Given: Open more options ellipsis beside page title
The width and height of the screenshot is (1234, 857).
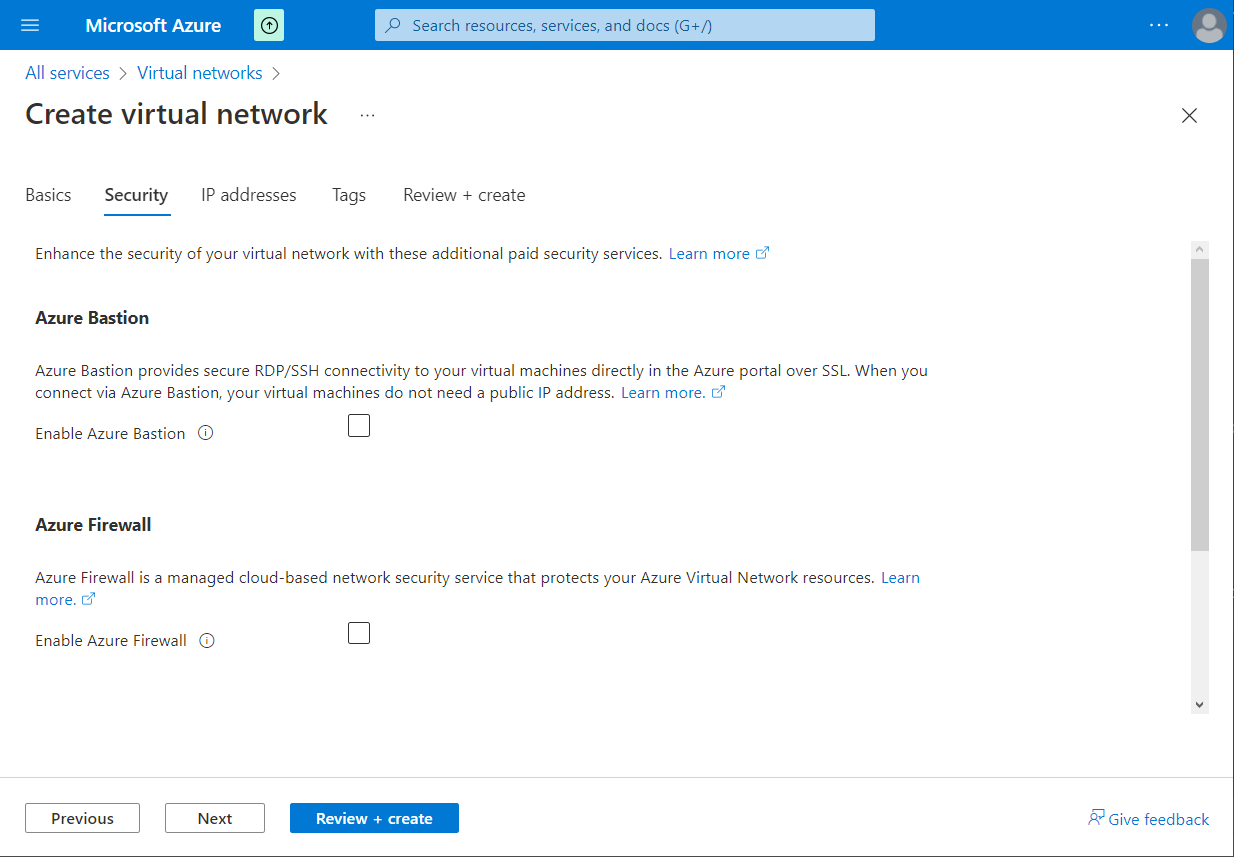Looking at the screenshot, I should pyautogui.click(x=368, y=115).
